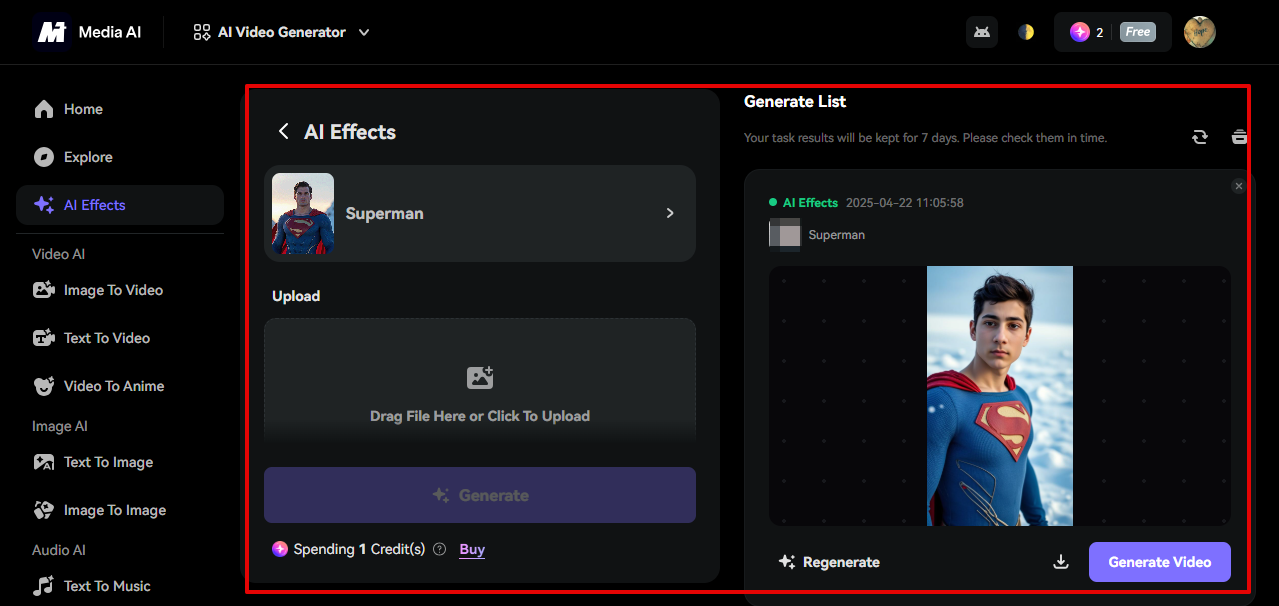The width and height of the screenshot is (1279, 606).
Task: Go to Home in sidebar
Action: 120,109
